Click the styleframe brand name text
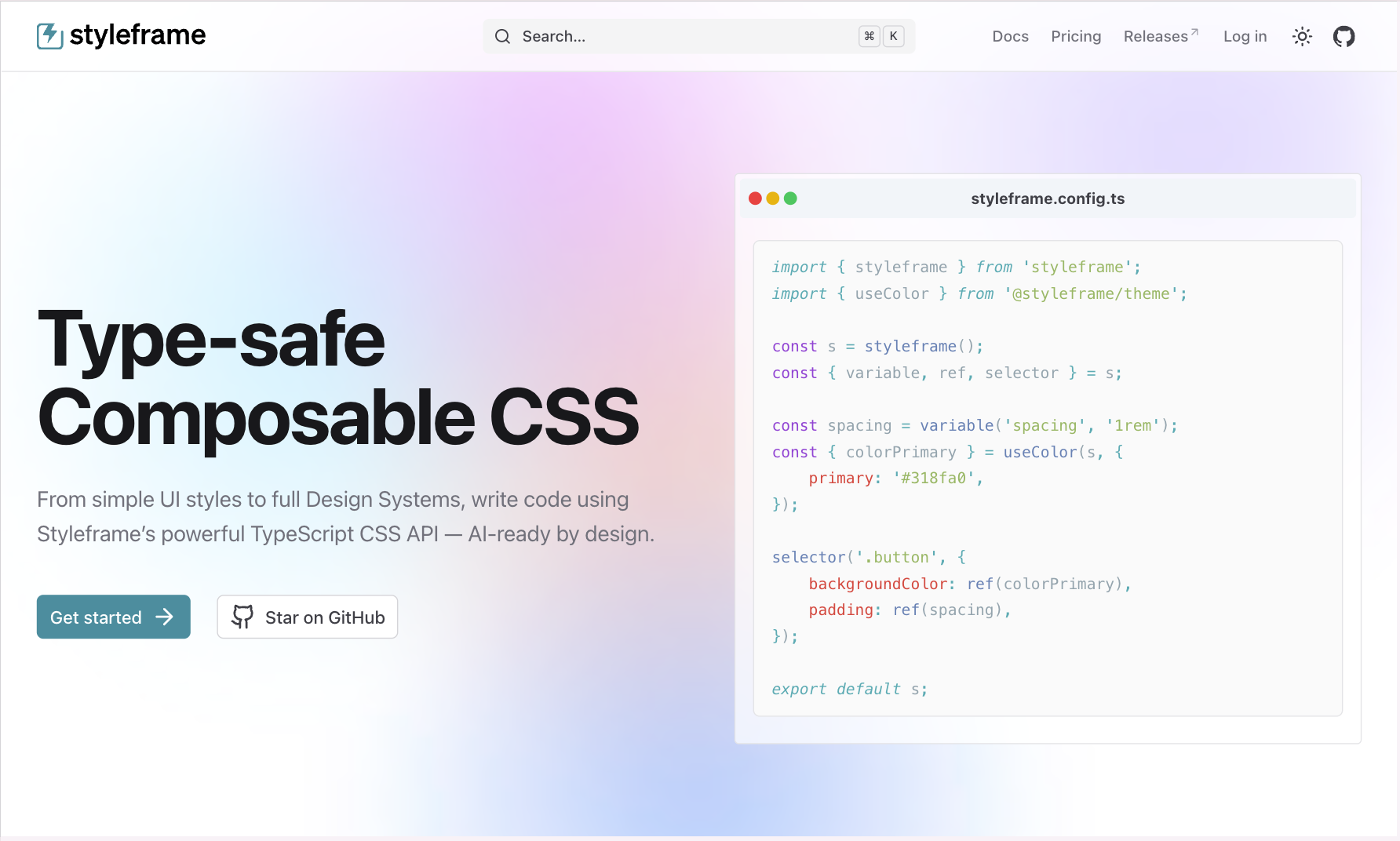The image size is (1400, 841). tap(137, 35)
